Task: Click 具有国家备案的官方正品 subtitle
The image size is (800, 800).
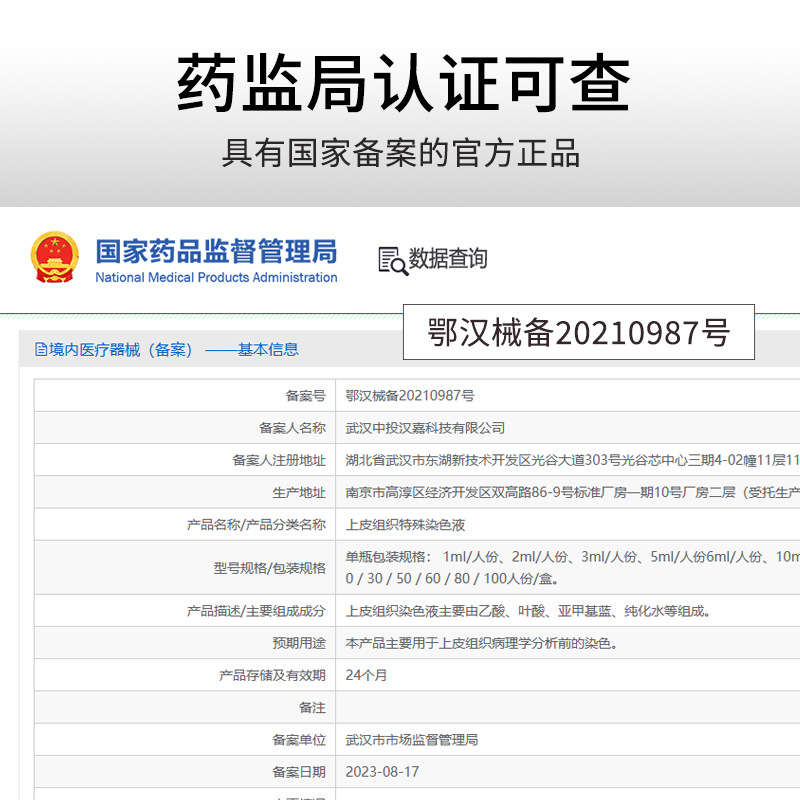Action: [401, 153]
